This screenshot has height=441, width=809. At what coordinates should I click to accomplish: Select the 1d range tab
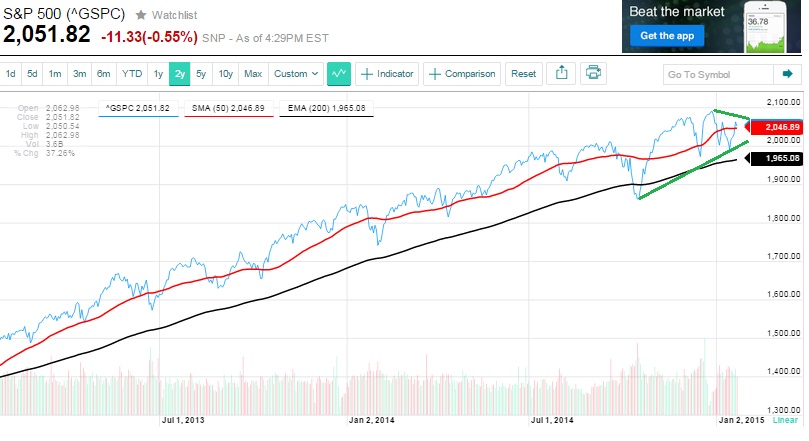click(11, 73)
